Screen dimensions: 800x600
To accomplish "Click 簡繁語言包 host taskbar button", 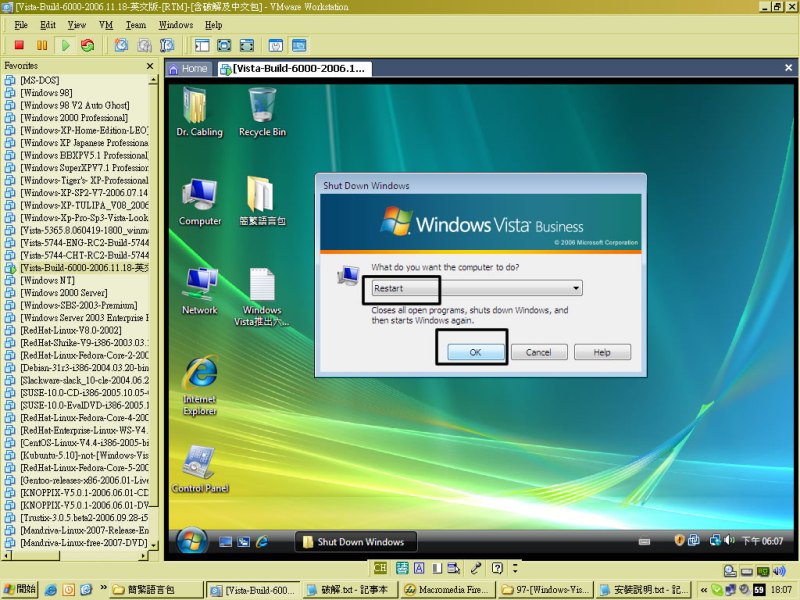I will tap(156, 590).
